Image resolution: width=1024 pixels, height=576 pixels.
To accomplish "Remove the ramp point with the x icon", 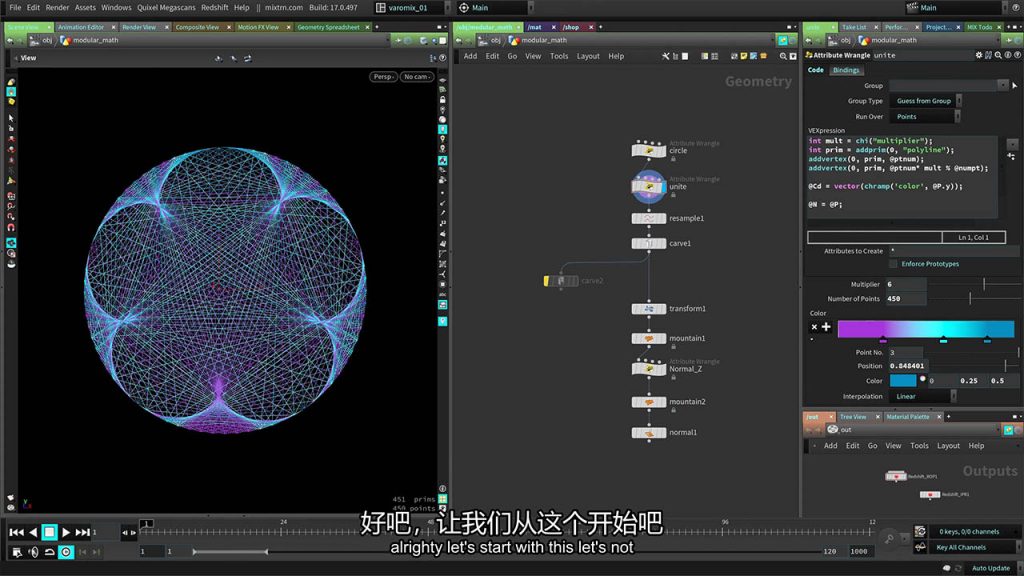I will (814, 327).
